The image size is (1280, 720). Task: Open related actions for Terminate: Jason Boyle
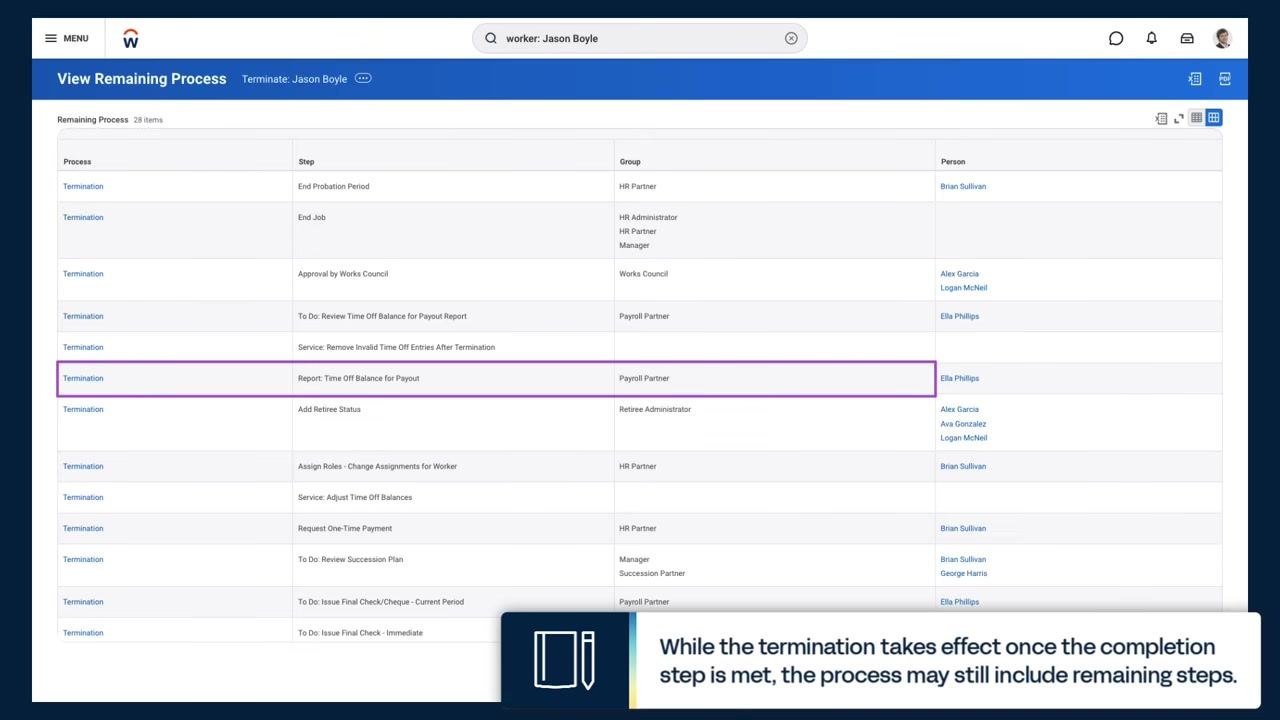tap(363, 78)
